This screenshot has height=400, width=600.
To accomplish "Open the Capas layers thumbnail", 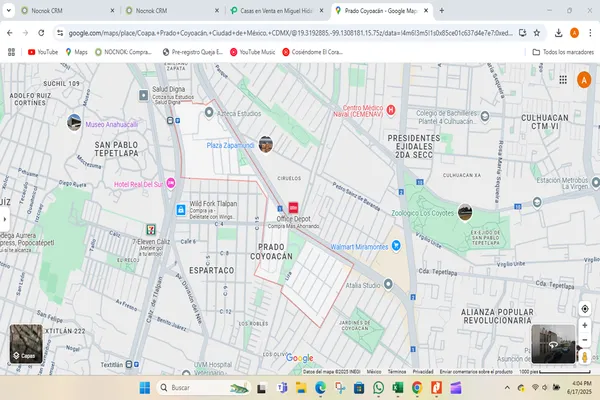I will coord(26,344).
